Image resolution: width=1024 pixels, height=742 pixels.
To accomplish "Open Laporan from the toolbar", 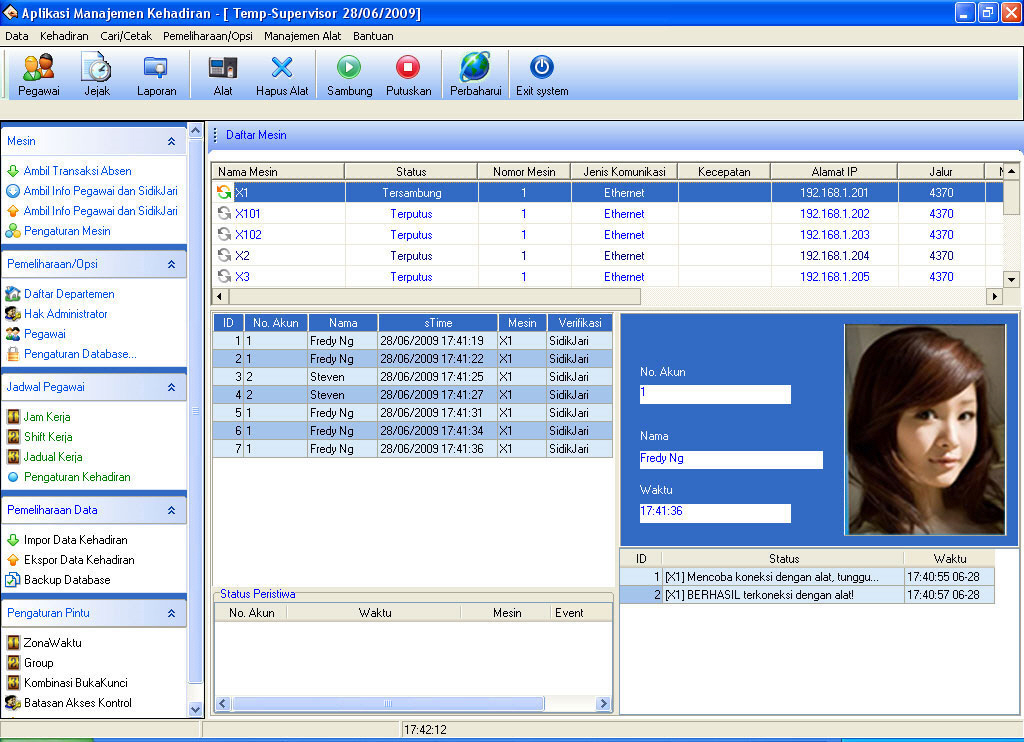I will [x=156, y=75].
